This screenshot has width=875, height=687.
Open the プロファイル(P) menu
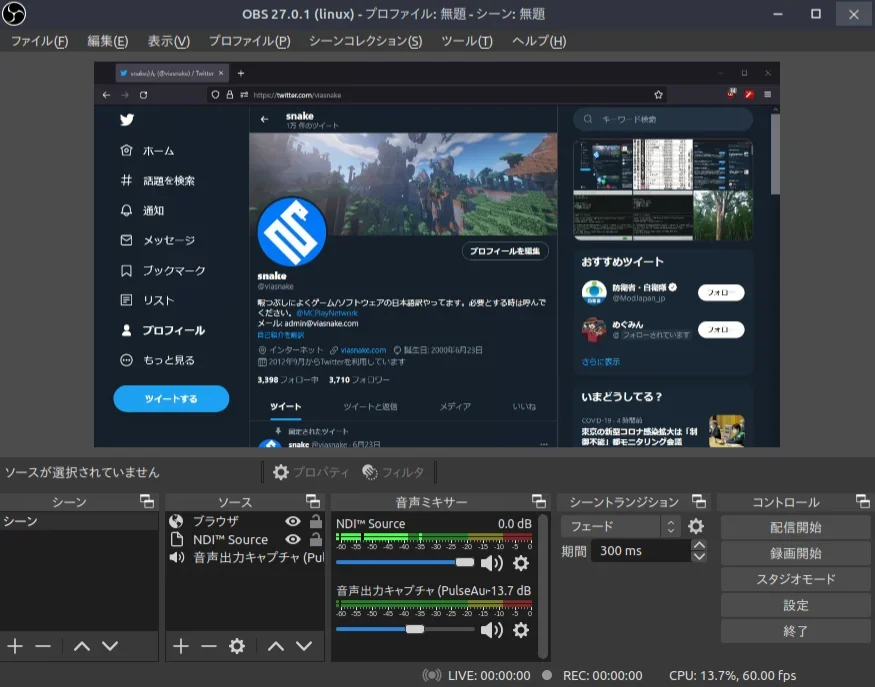pyautogui.click(x=249, y=41)
